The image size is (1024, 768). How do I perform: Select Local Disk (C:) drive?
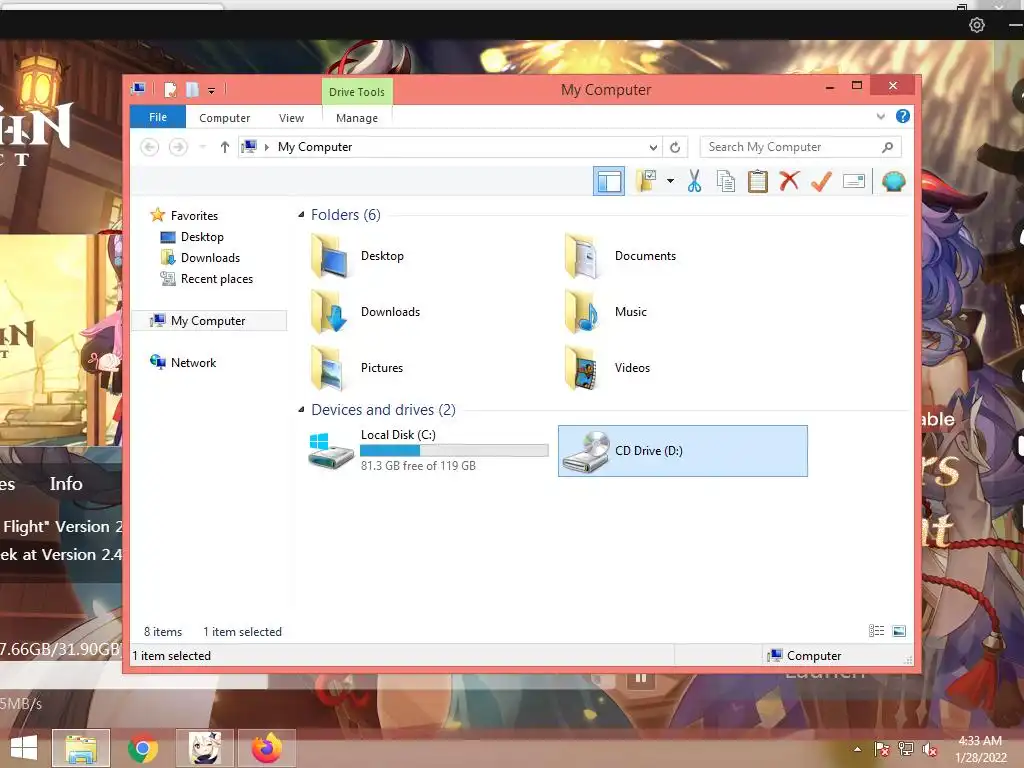(x=428, y=451)
